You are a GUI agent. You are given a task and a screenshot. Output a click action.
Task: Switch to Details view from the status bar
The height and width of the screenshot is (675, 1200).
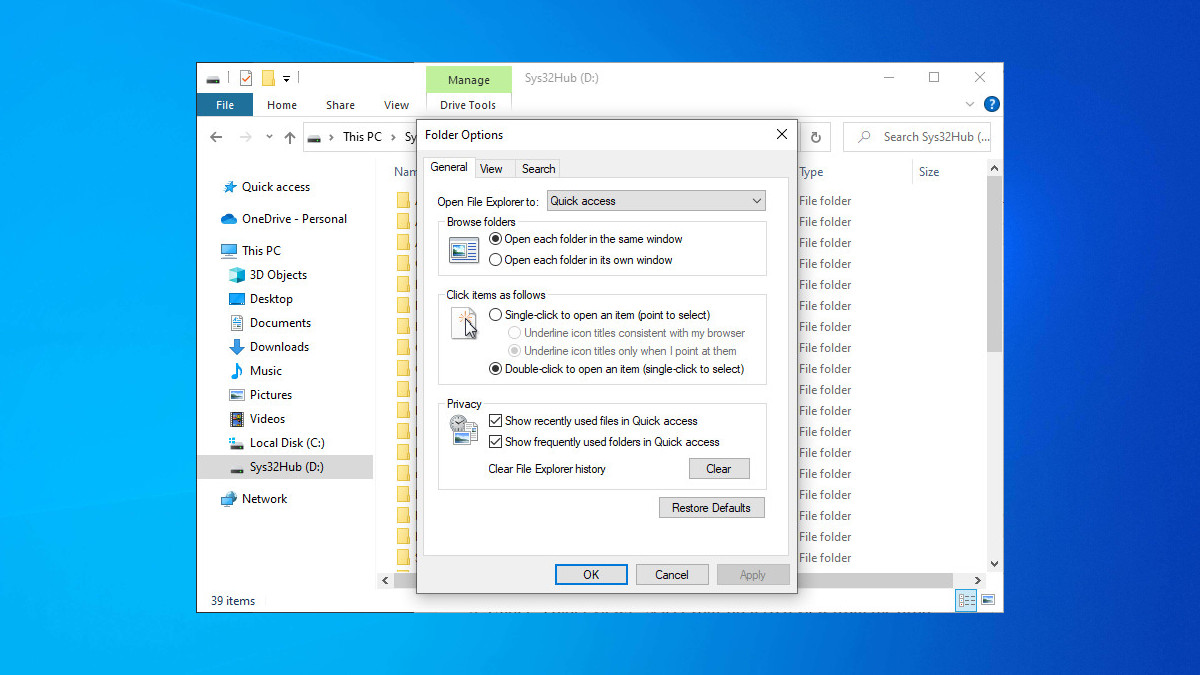click(966, 600)
